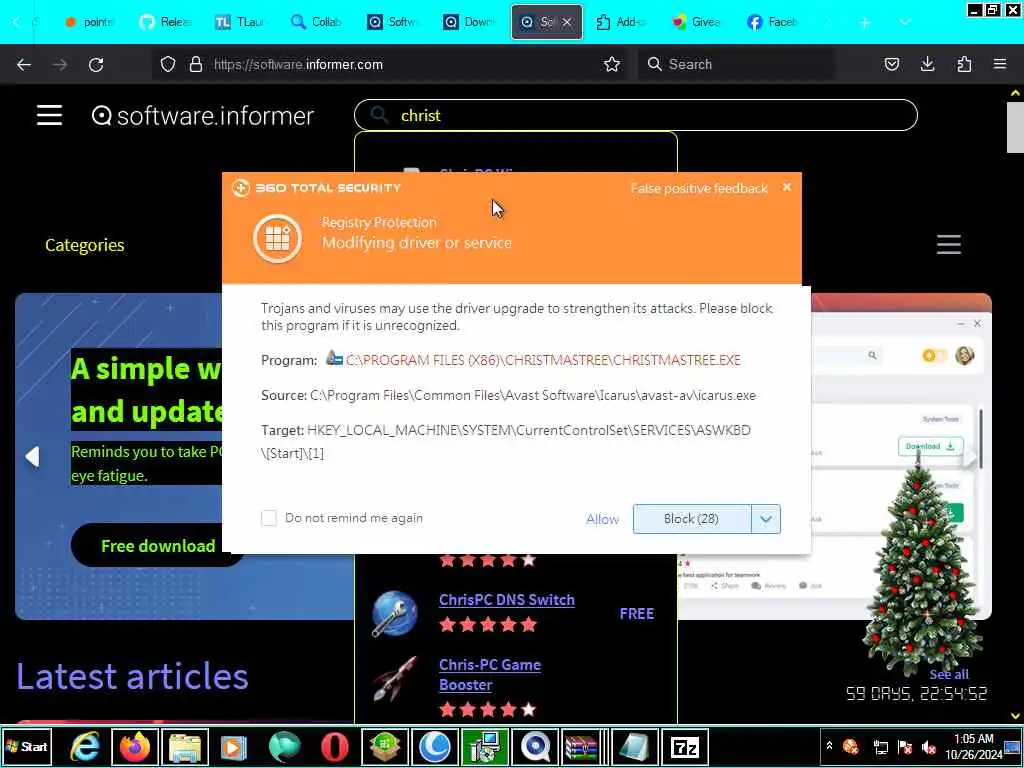Expand the Block button dropdown arrow
The height and width of the screenshot is (768, 1024).
[x=766, y=519]
